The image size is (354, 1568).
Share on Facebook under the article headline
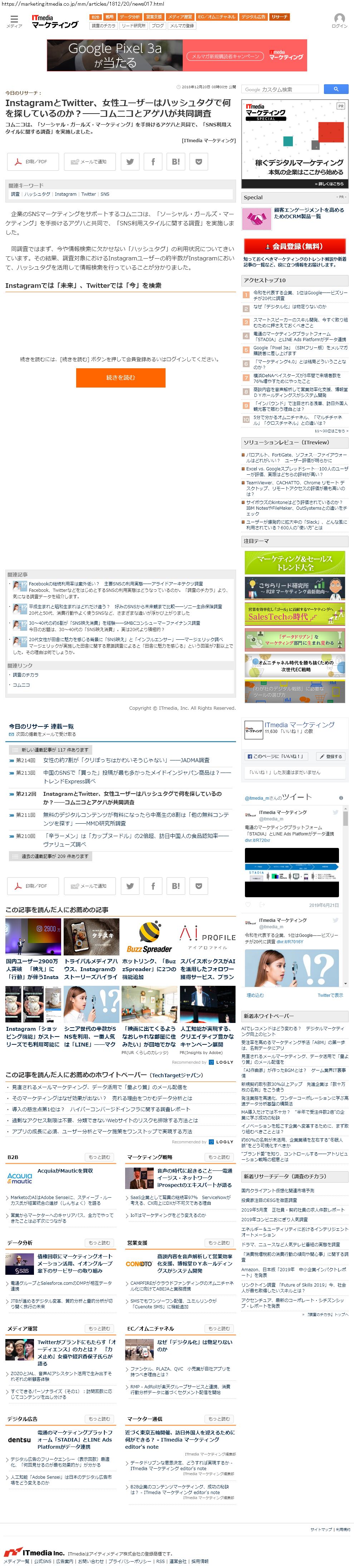click(152, 161)
